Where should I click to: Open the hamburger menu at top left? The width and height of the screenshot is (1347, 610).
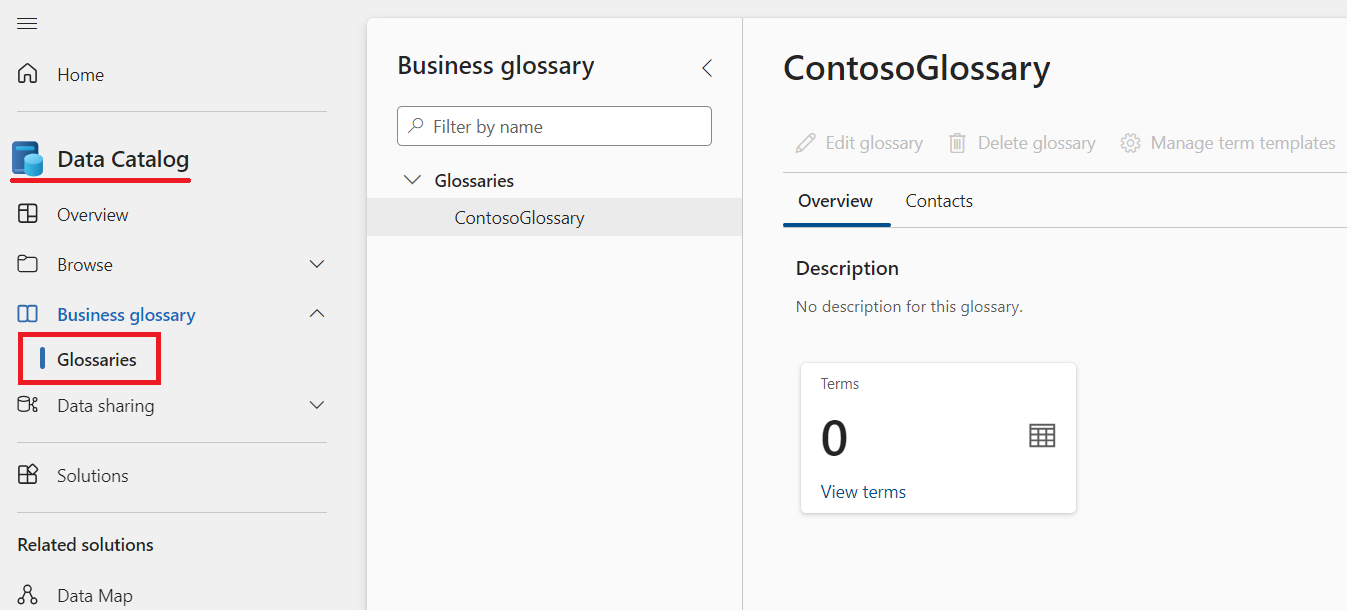26,22
